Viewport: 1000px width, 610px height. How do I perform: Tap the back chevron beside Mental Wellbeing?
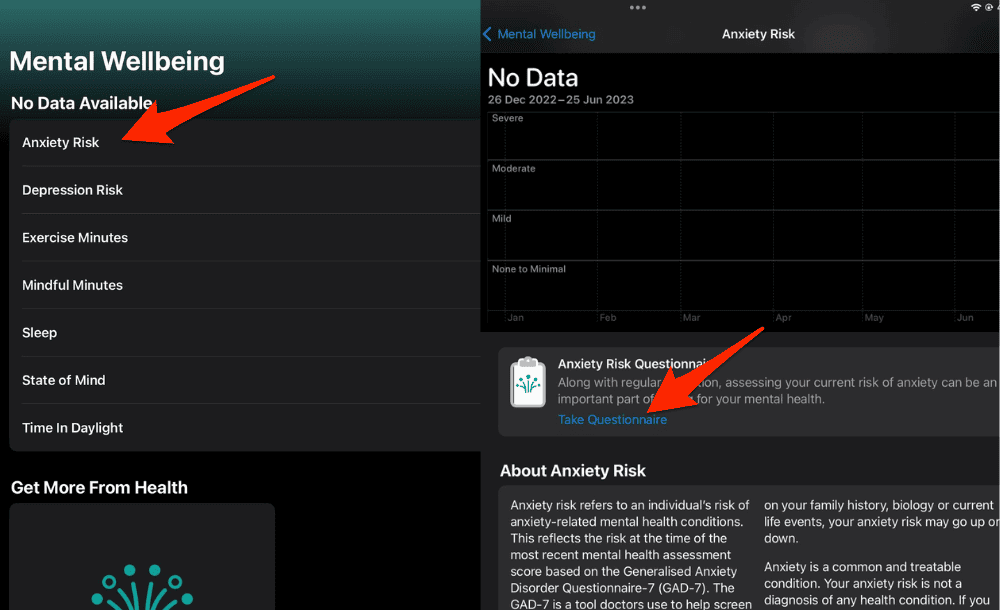[x=487, y=34]
